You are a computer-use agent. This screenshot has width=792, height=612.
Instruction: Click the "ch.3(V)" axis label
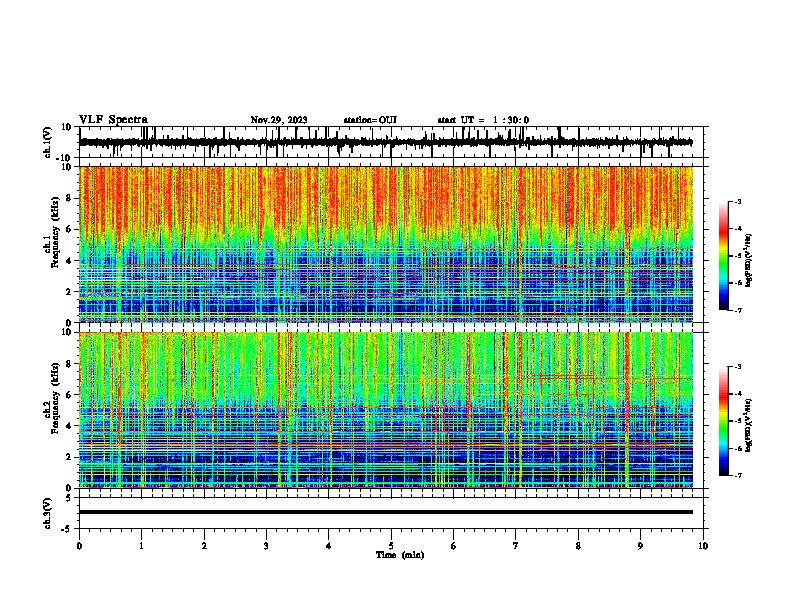tap(48, 513)
